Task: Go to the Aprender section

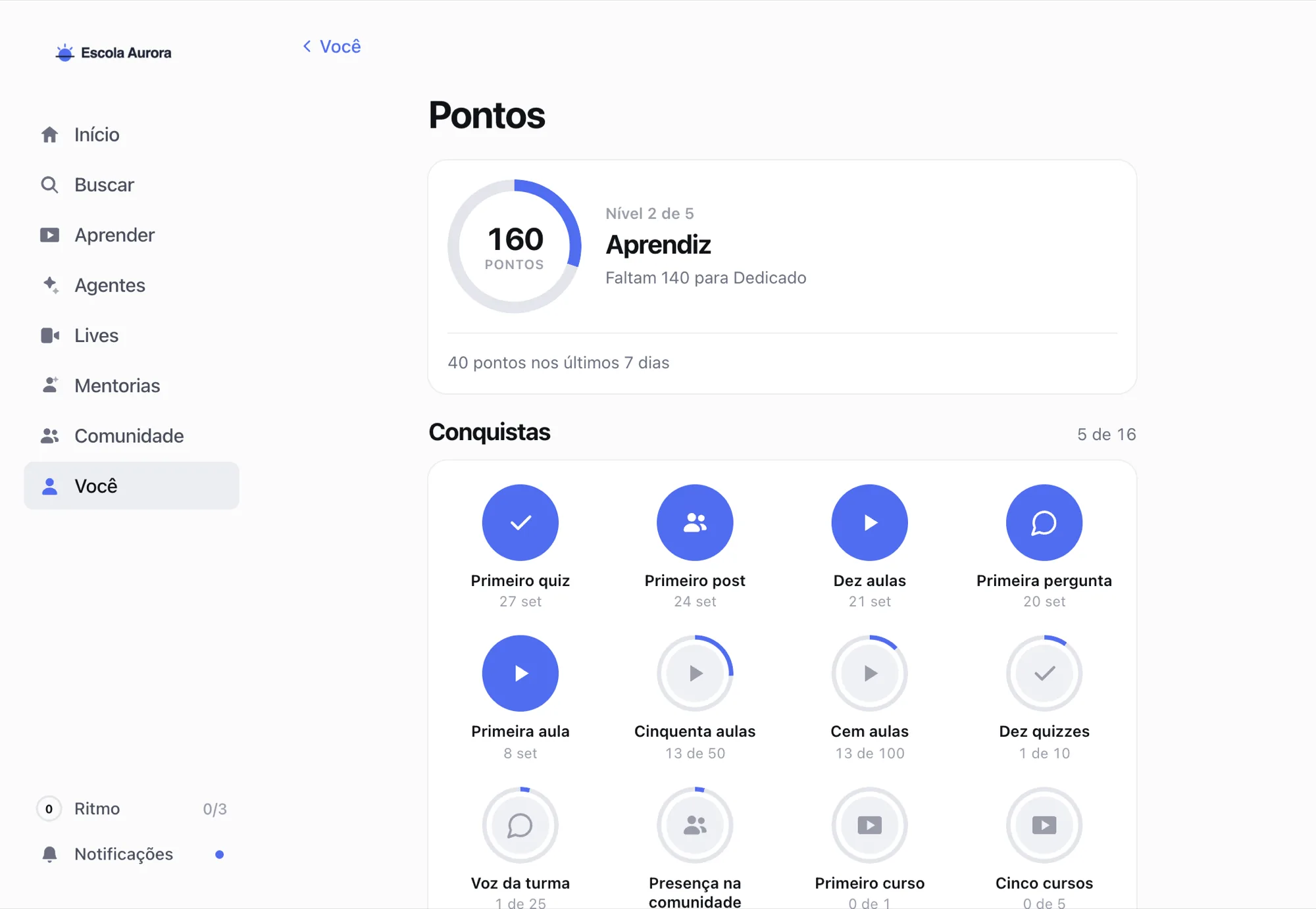Action: tap(132, 235)
